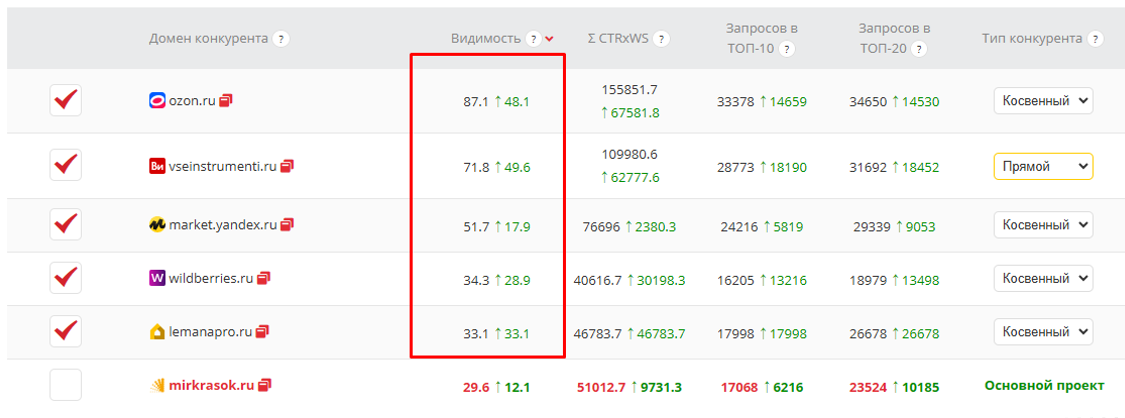Uncheck the wildberries.ru row checkbox
Image resolution: width=1125 pixels, height=418 pixels.
[x=65, y=277]
